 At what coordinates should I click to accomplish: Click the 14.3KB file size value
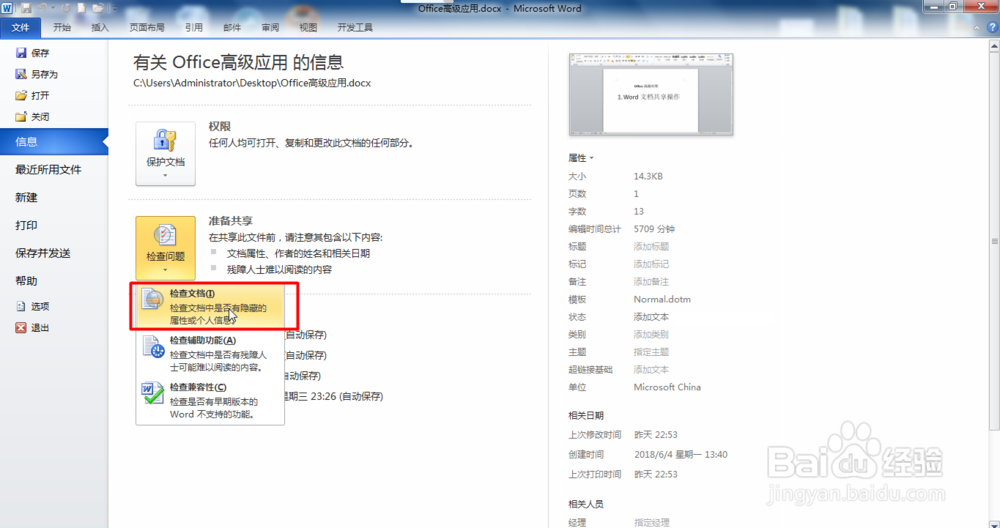(648, 176)
